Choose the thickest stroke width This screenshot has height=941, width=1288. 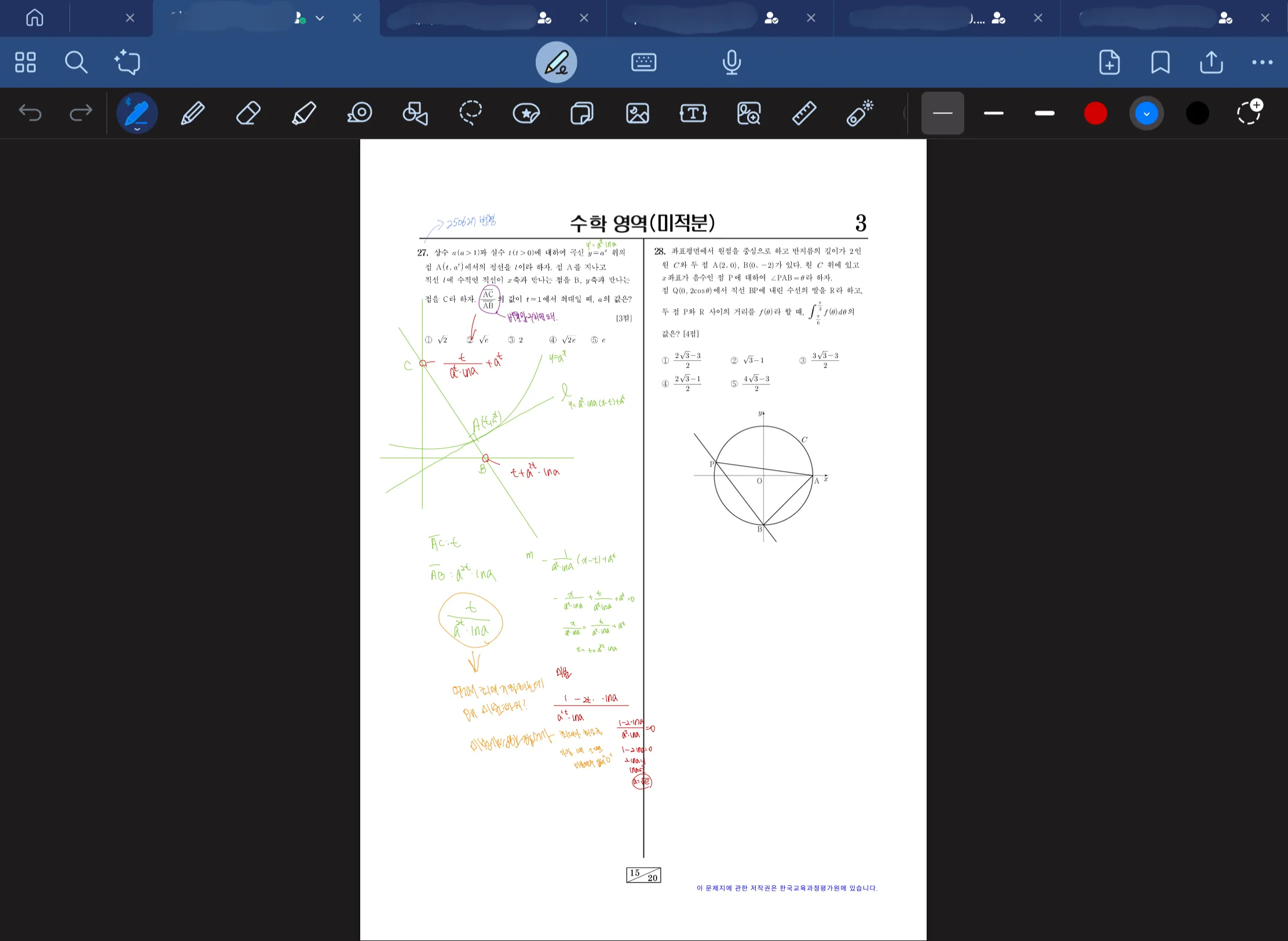coord(1045,113)
